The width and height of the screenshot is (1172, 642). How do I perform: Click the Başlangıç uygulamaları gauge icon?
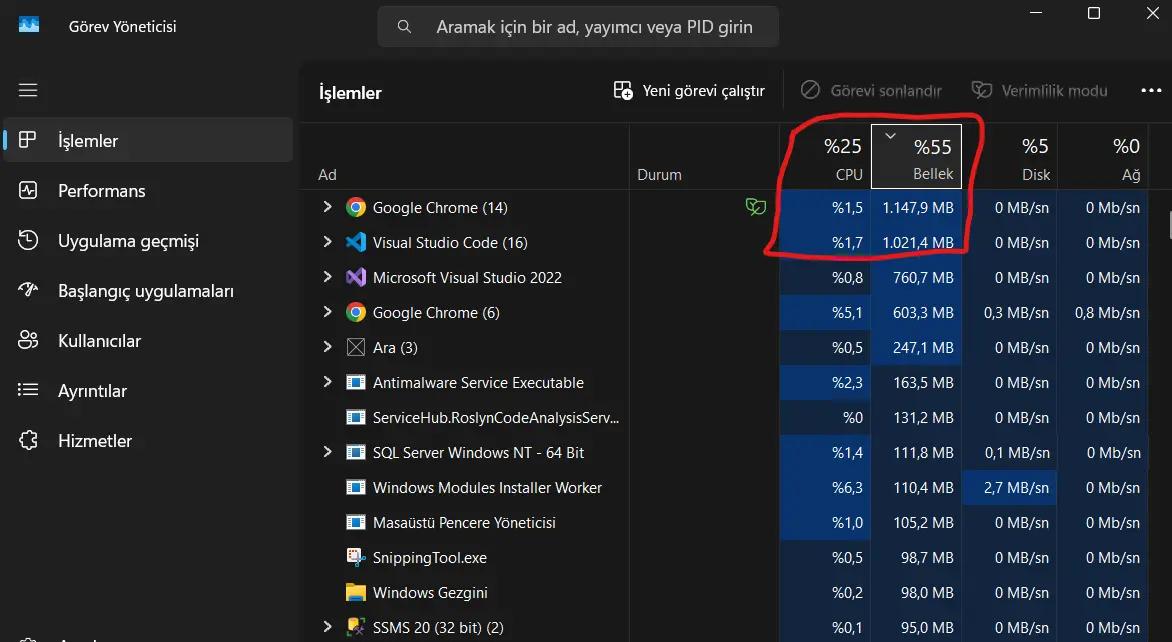click(28, 290)
